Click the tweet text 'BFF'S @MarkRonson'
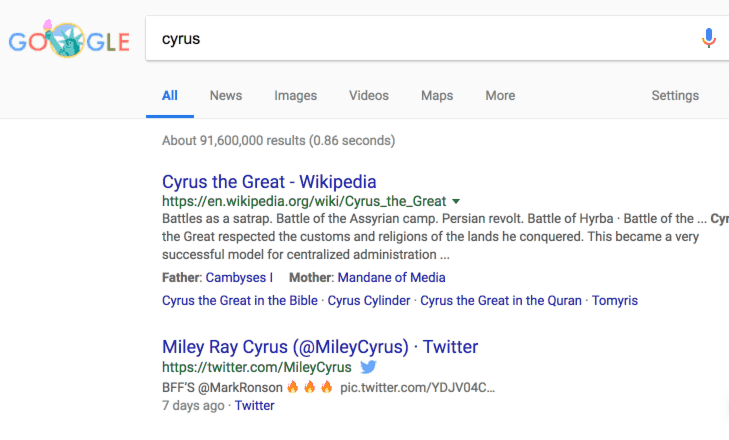This screenshot has height=440, width=729. tap(222, 387)
